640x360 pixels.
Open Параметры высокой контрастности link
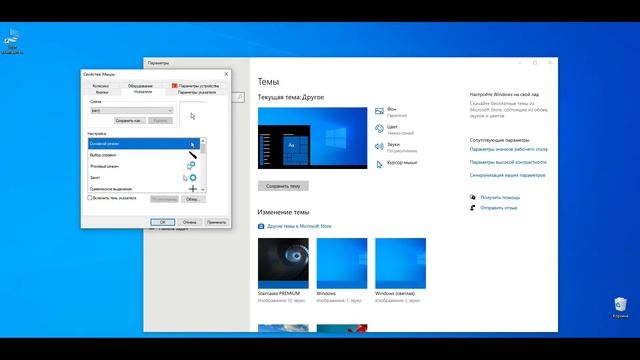click(x=508, y=162)
